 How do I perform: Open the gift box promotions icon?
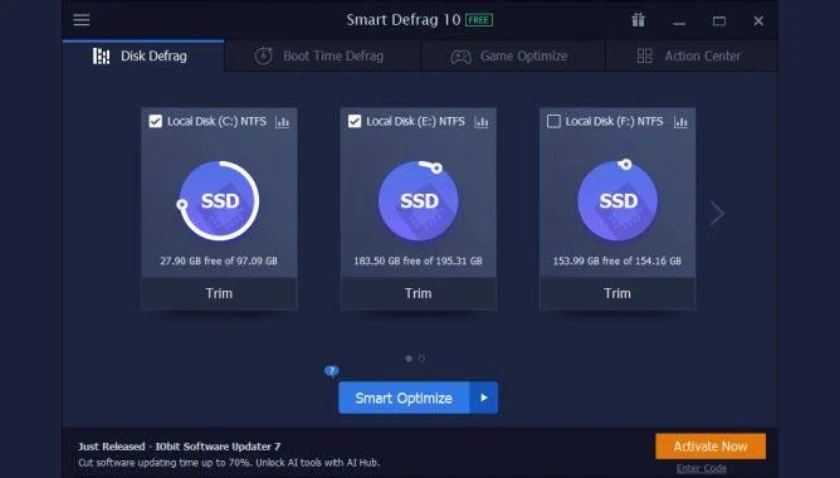point(638,20)
